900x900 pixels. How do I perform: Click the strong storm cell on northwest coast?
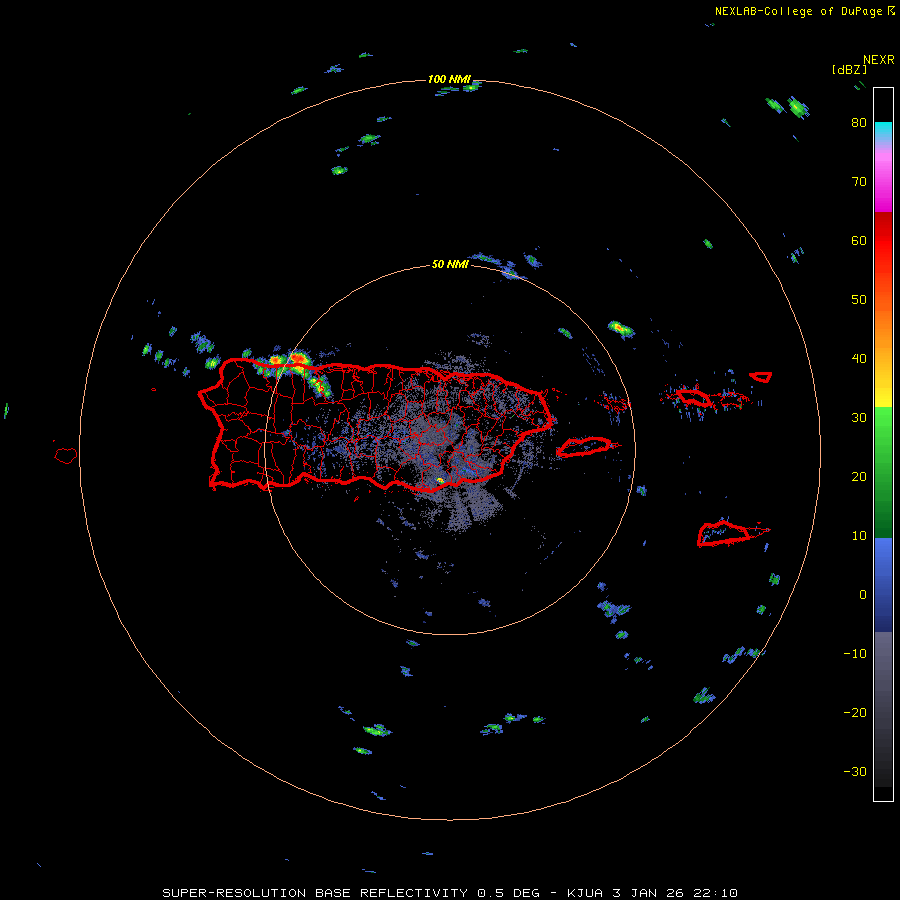(x=297, y=360)
